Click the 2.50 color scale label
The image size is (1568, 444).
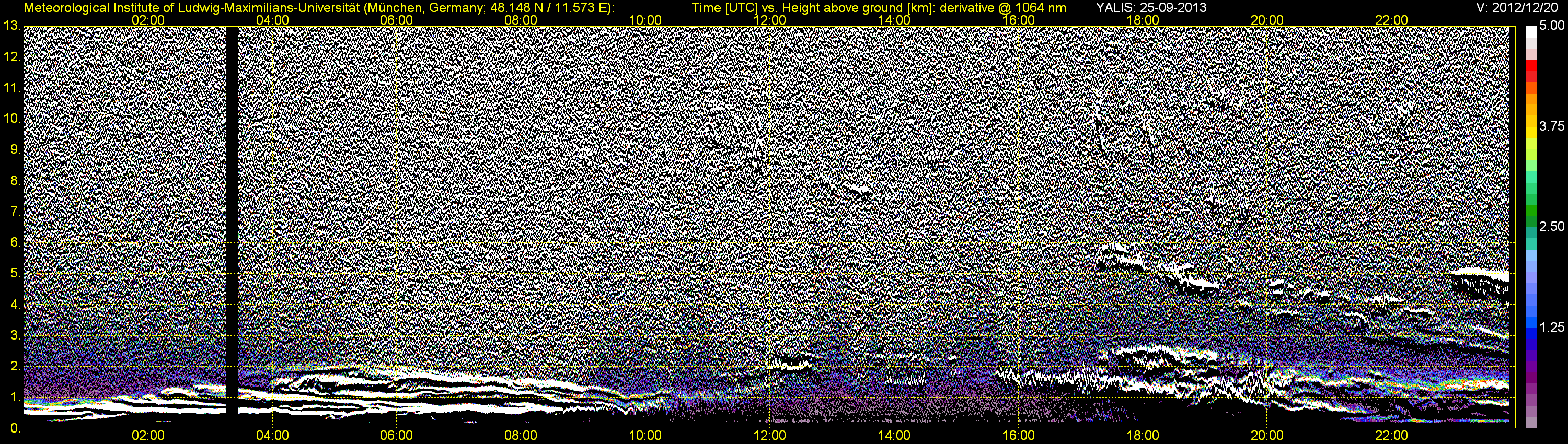(1552, 226)
